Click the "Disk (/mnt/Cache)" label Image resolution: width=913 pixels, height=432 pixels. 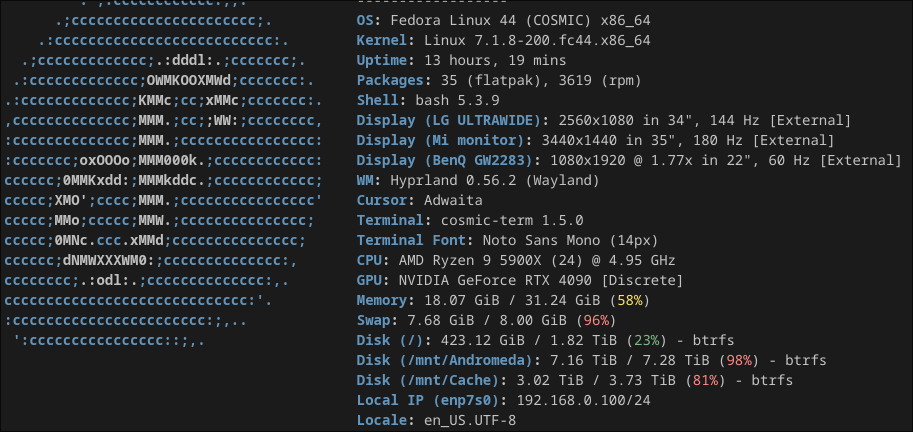(427, 380)
